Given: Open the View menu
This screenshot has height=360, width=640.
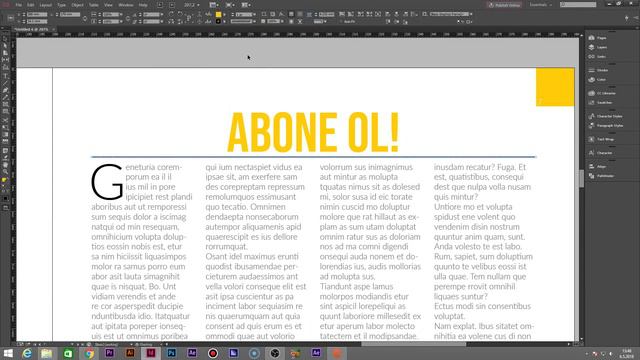Looking at the screenshot, I should pos(108,5).
